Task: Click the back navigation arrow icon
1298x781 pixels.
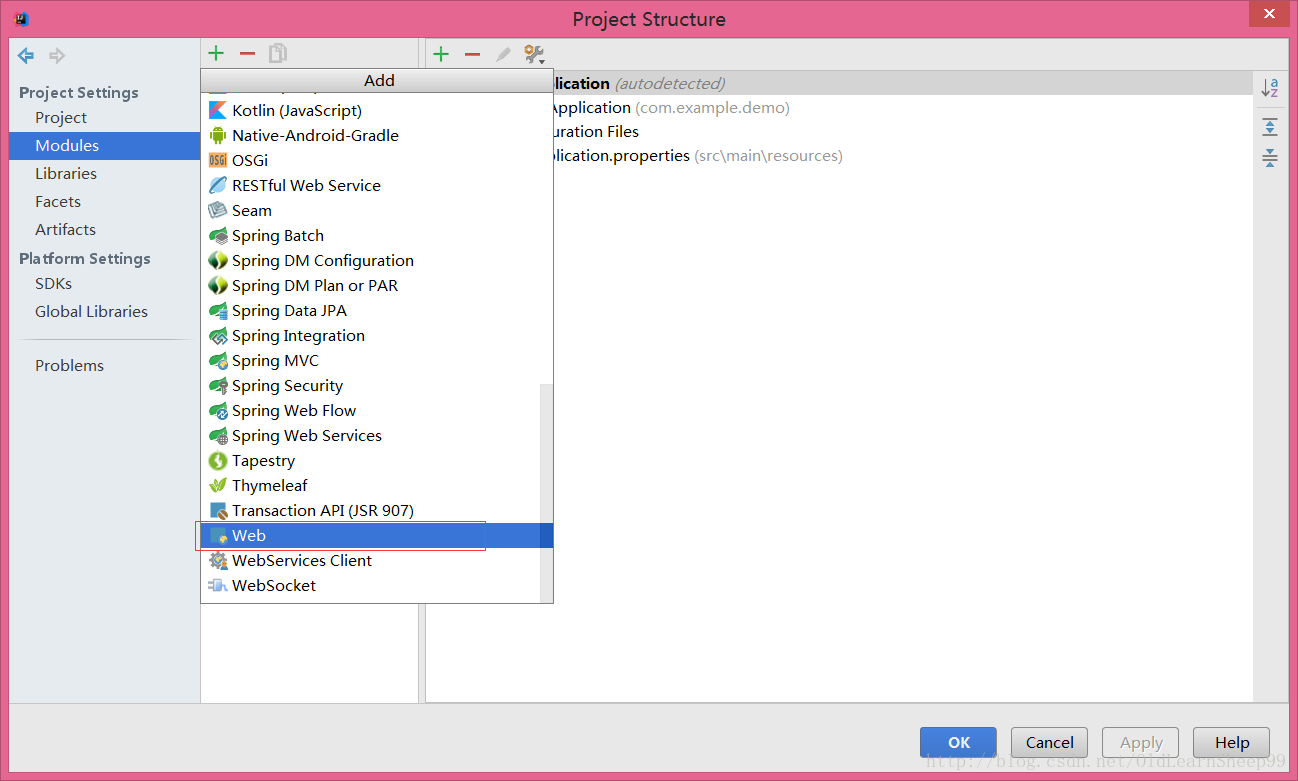Action: 26,55
